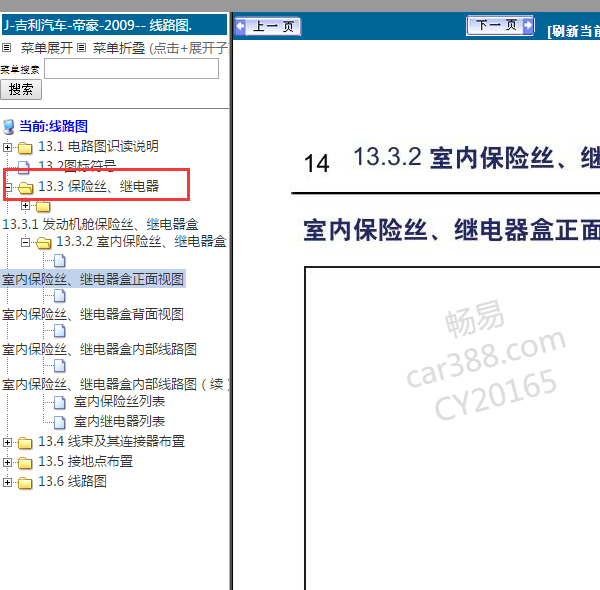Click page icon above 继电器盒内部线路图 entry
Viewport: 600px width, 590px height.
click(x=60, y=331)
